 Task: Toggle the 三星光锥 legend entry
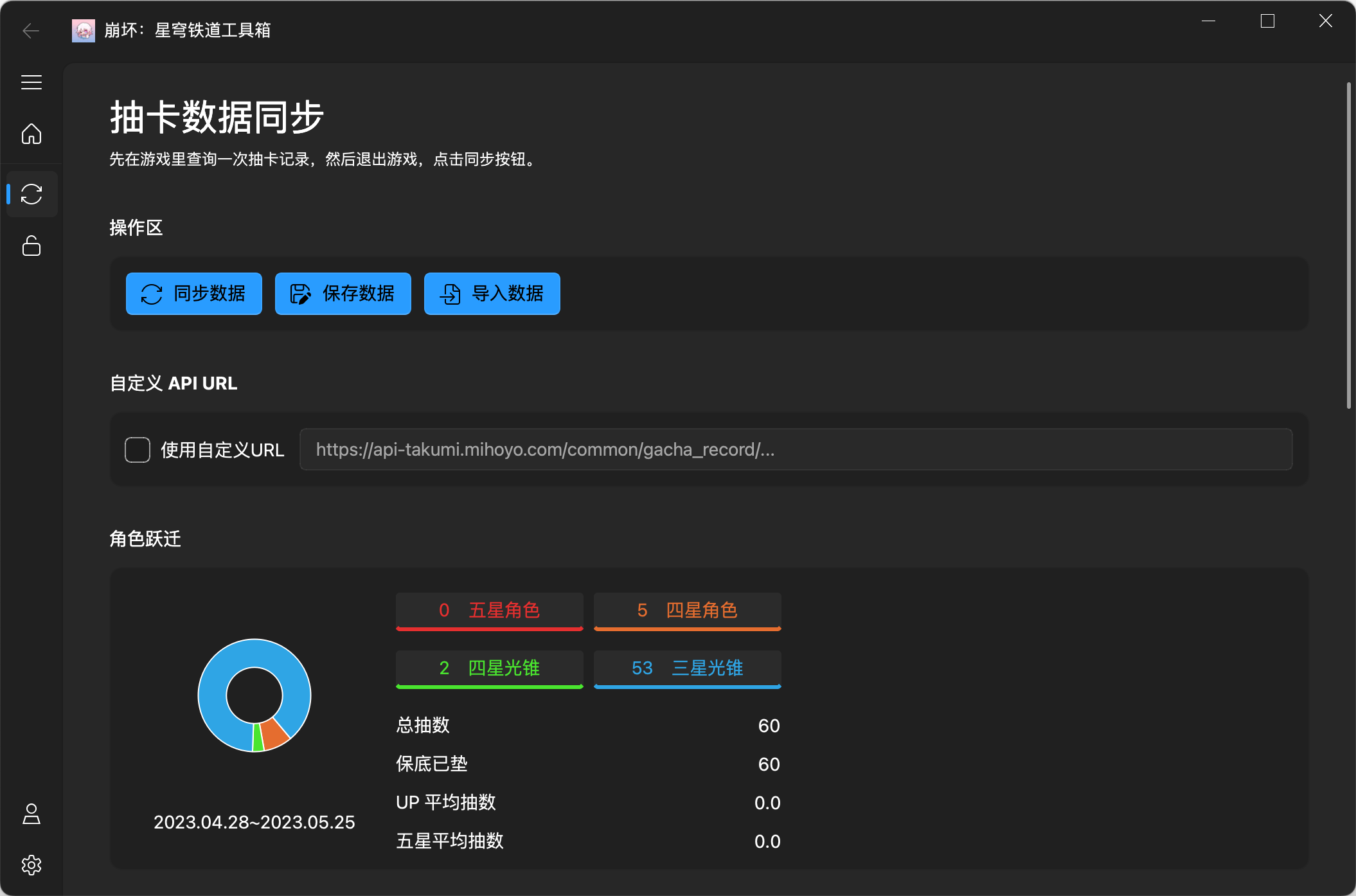(x=687, y=668)
